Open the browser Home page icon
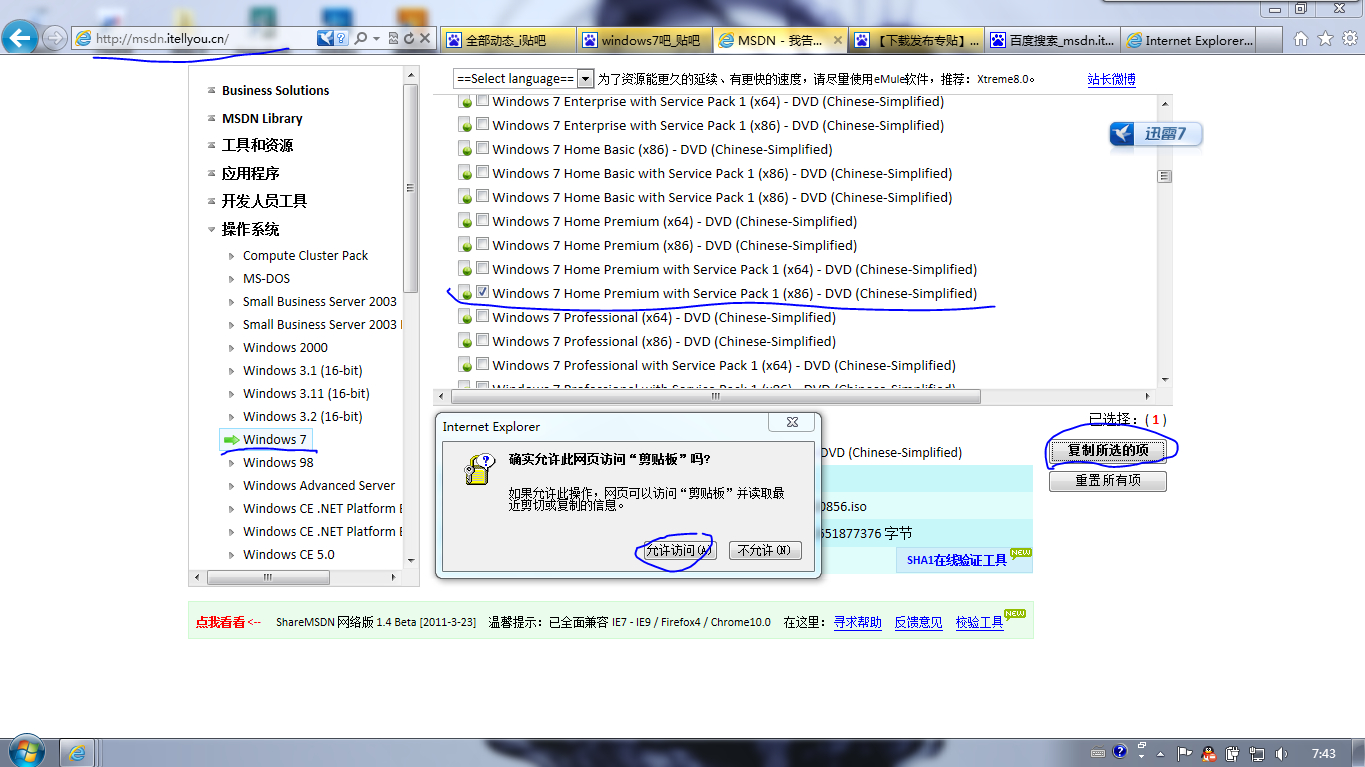Image resolution: width=1365 pixels, height=767 pixels. coord(1301,39)
